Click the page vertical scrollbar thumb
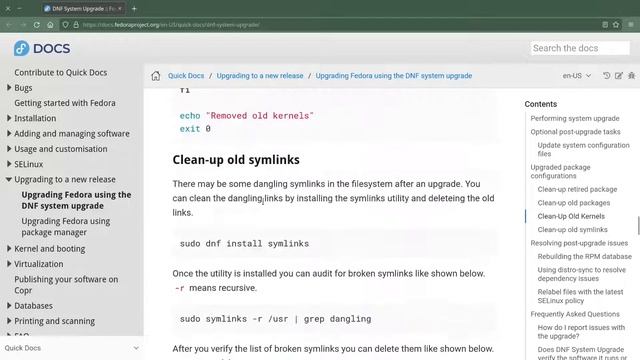 (638, 226)
